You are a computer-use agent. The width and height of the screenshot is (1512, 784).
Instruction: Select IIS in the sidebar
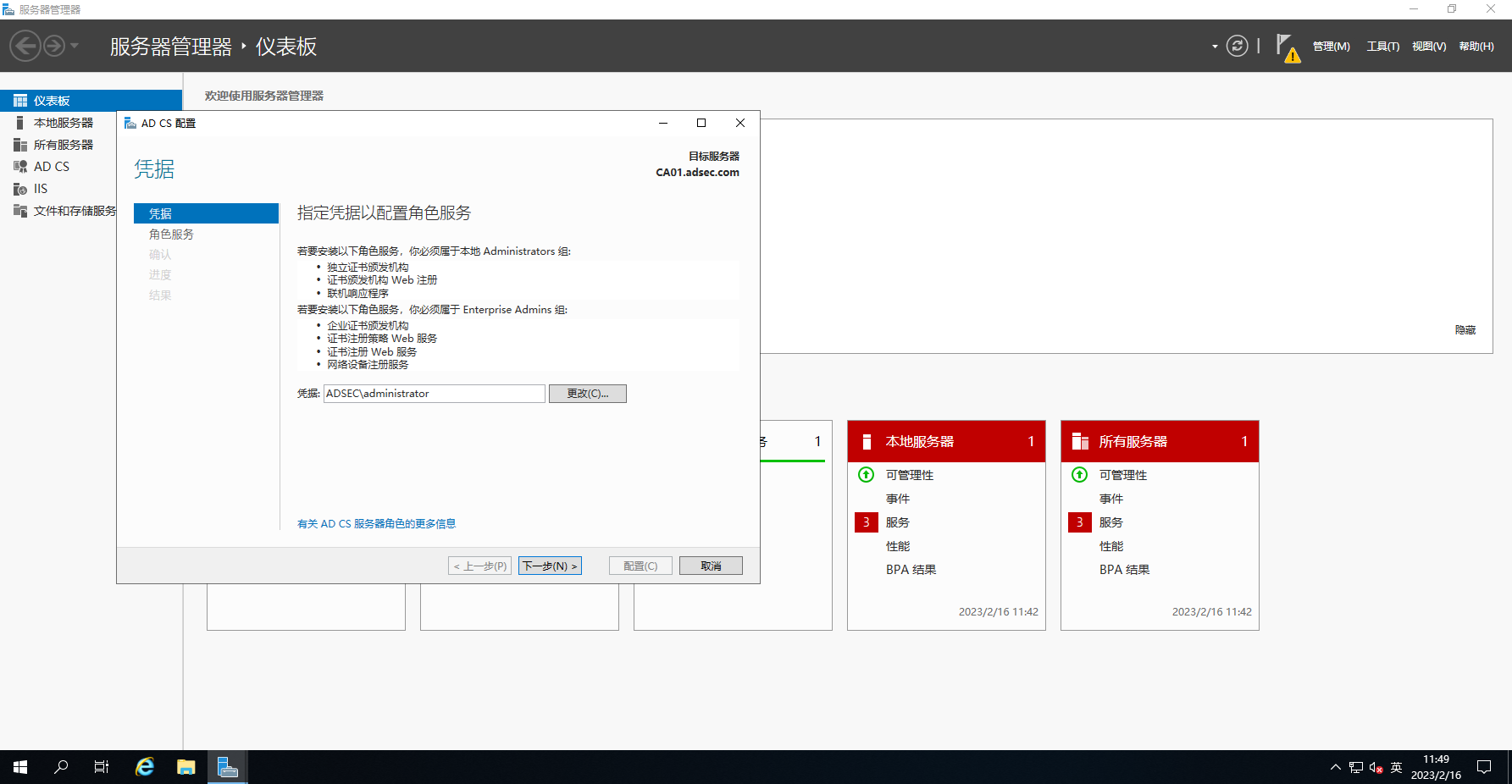41,189
